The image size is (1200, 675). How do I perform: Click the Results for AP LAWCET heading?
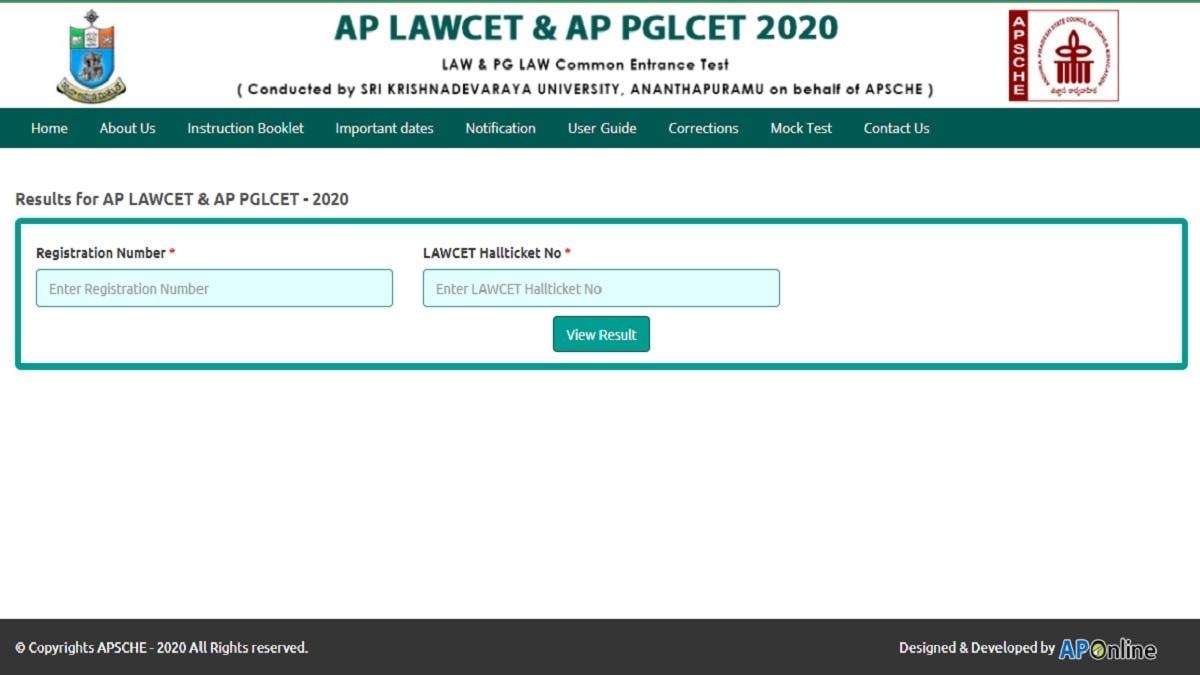[x=181, y=199]
